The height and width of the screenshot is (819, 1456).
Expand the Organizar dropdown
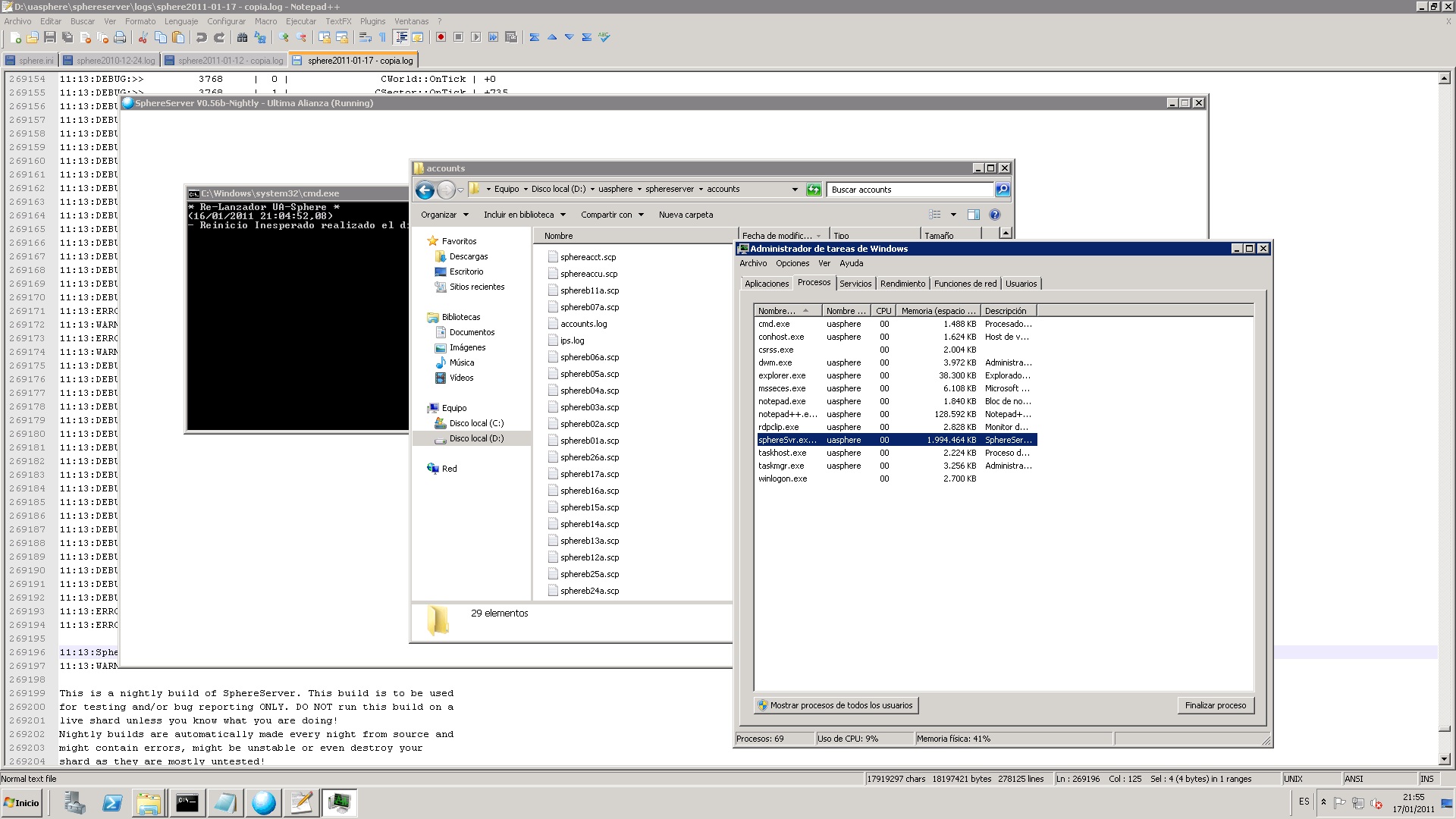[x=444, y=215]
